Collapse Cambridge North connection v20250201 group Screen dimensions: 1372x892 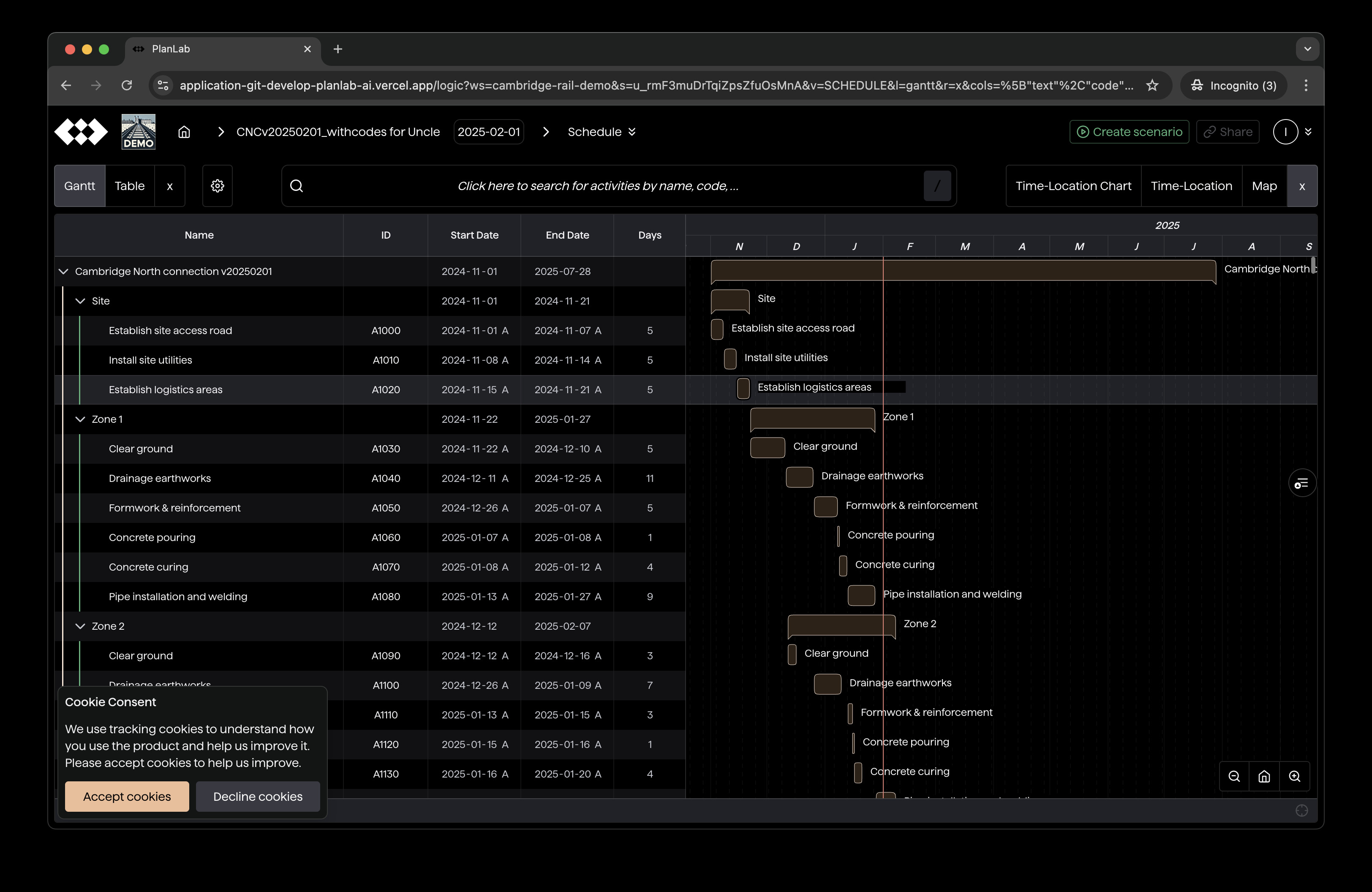63,272
